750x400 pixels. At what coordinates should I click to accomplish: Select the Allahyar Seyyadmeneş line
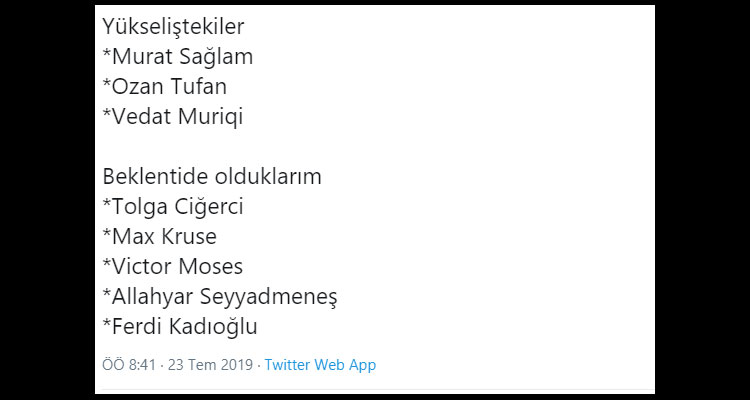220,297
